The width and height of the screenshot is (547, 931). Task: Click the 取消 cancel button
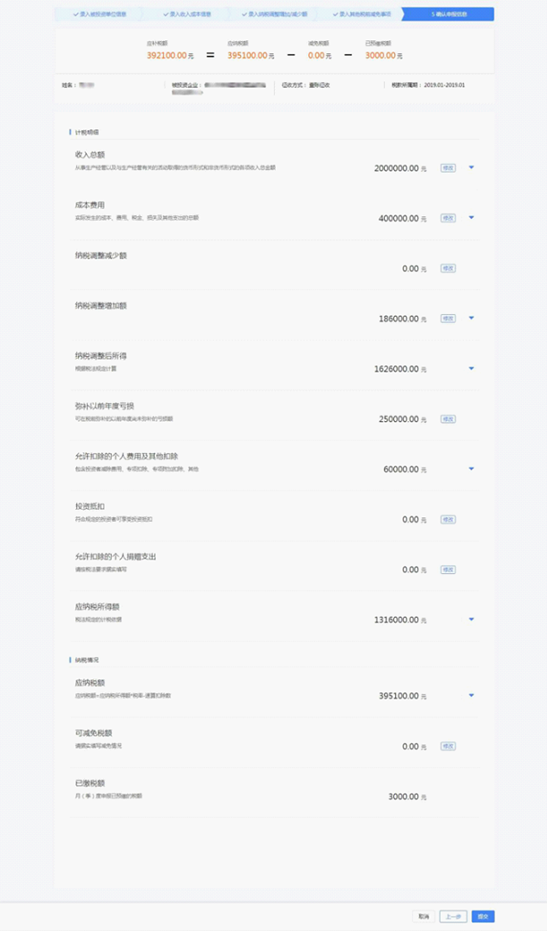tap(423, 916)
